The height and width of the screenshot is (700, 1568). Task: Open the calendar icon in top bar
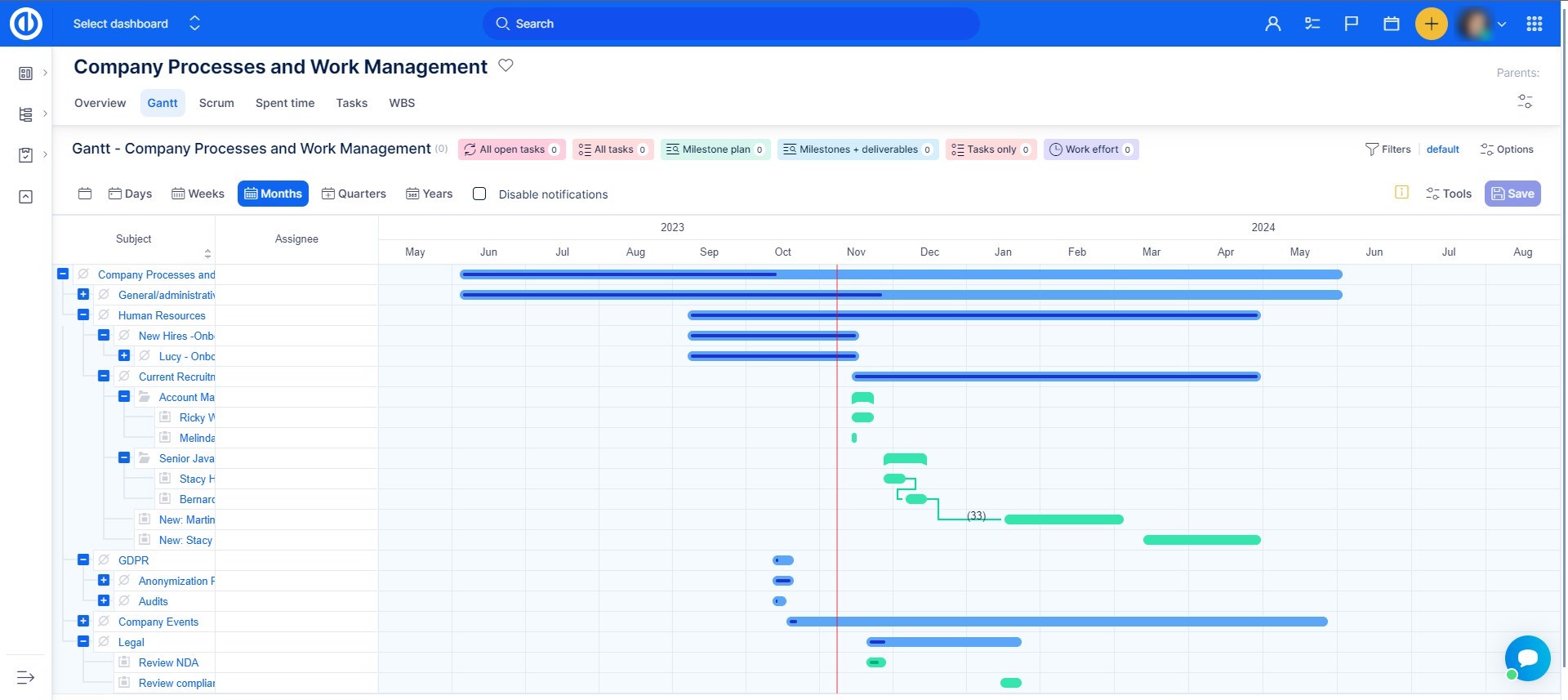point(1392,24)
